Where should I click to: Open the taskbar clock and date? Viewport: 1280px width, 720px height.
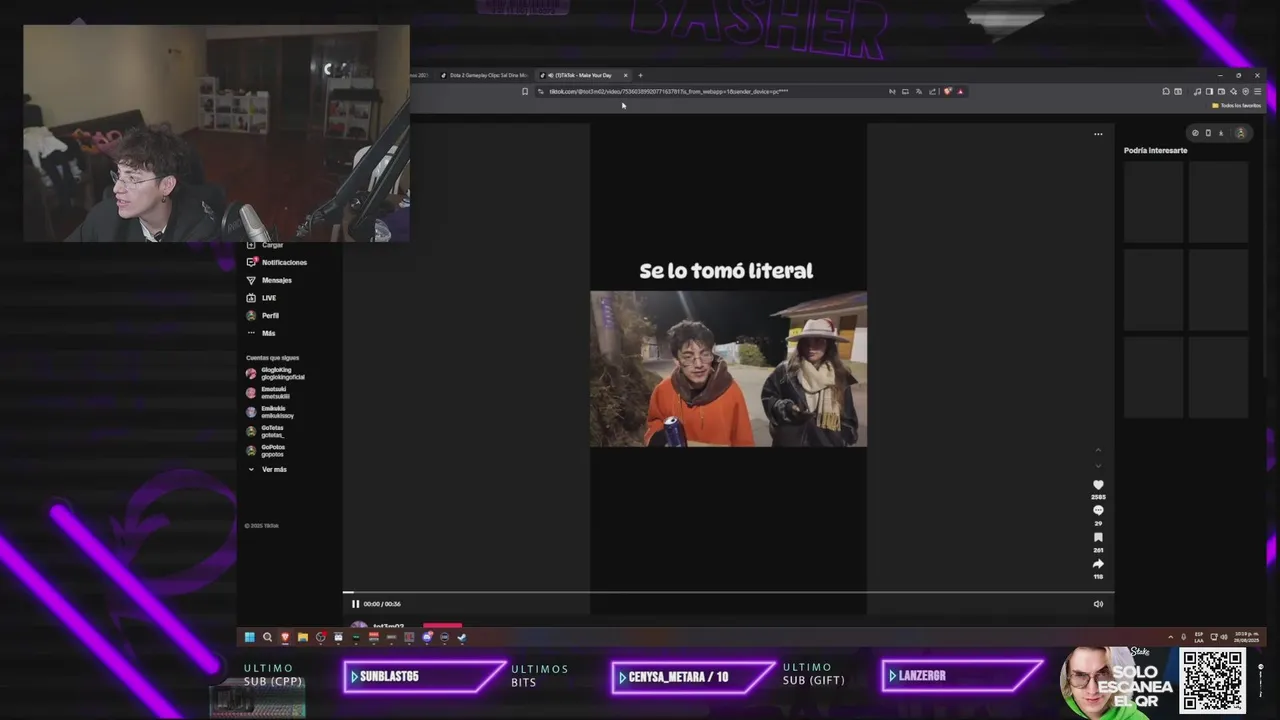pos(1246,637)
